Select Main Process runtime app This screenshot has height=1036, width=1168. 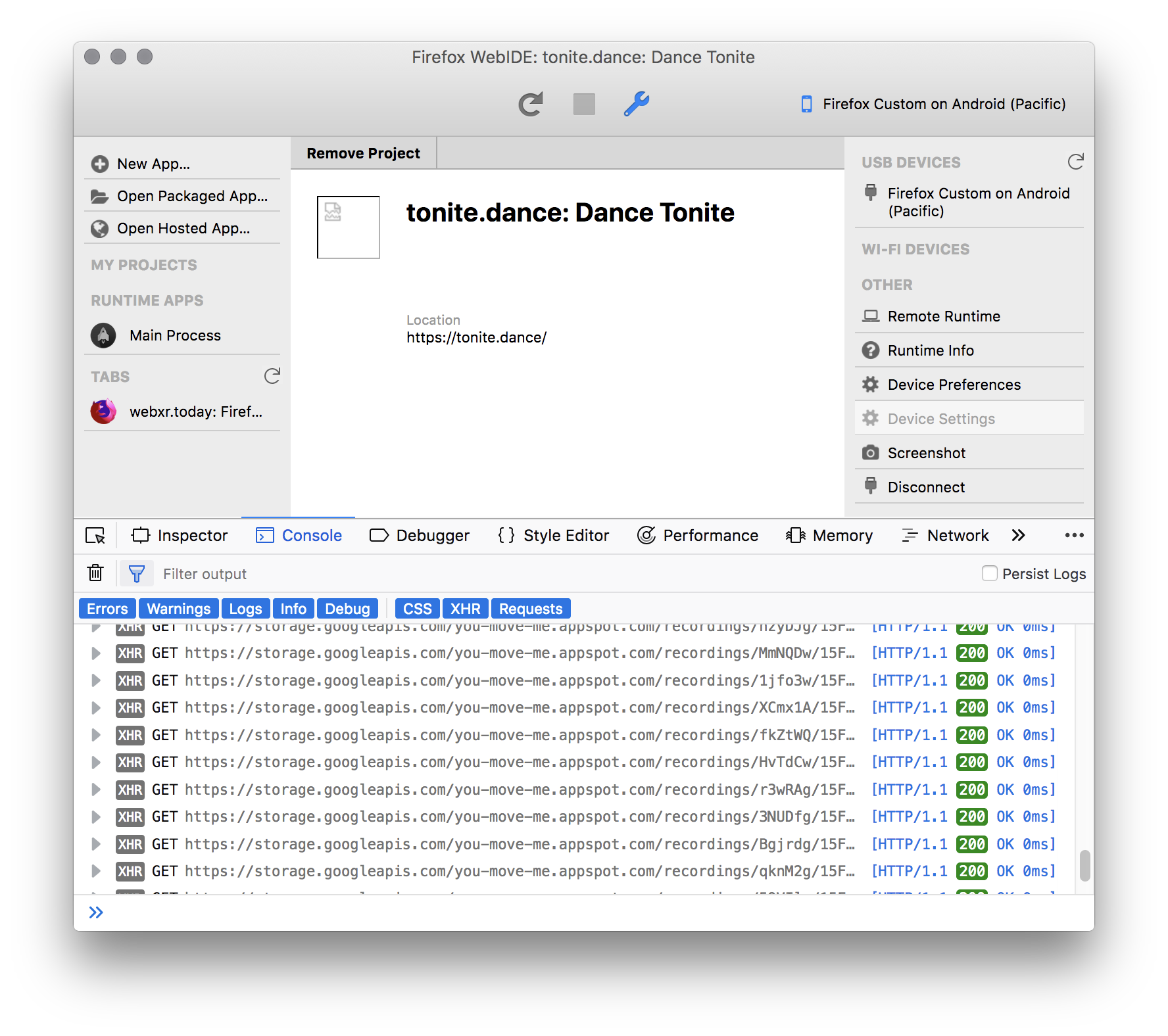(x=182, y=335)
